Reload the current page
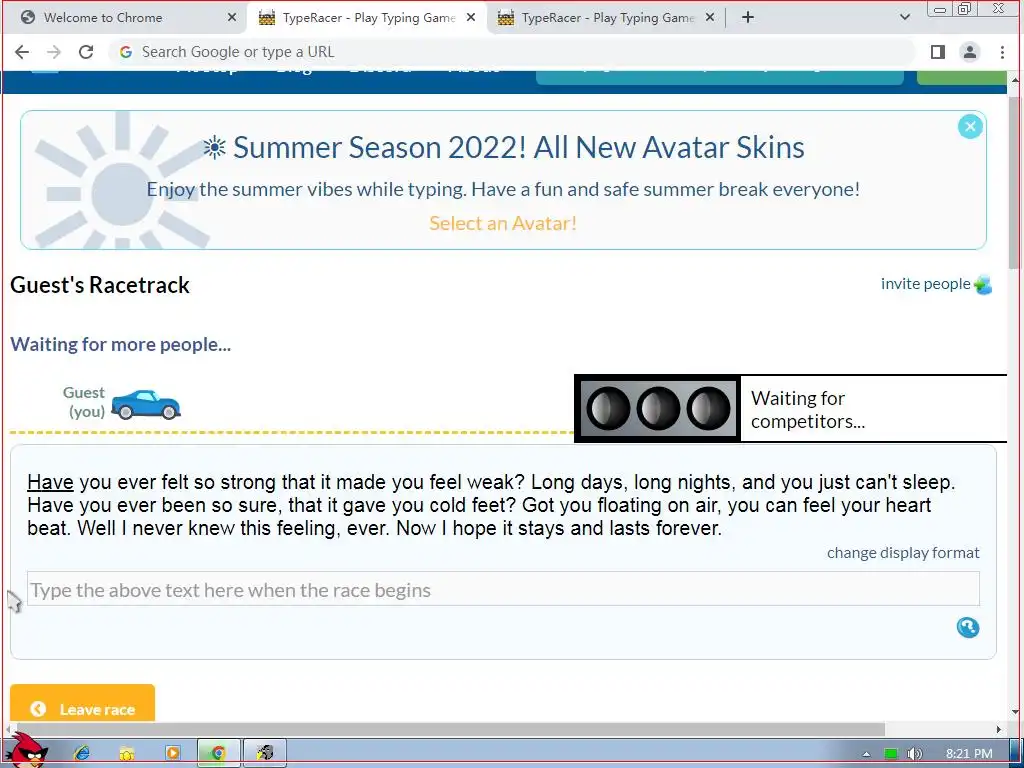 pyautogui.click(x=86, y=52)
